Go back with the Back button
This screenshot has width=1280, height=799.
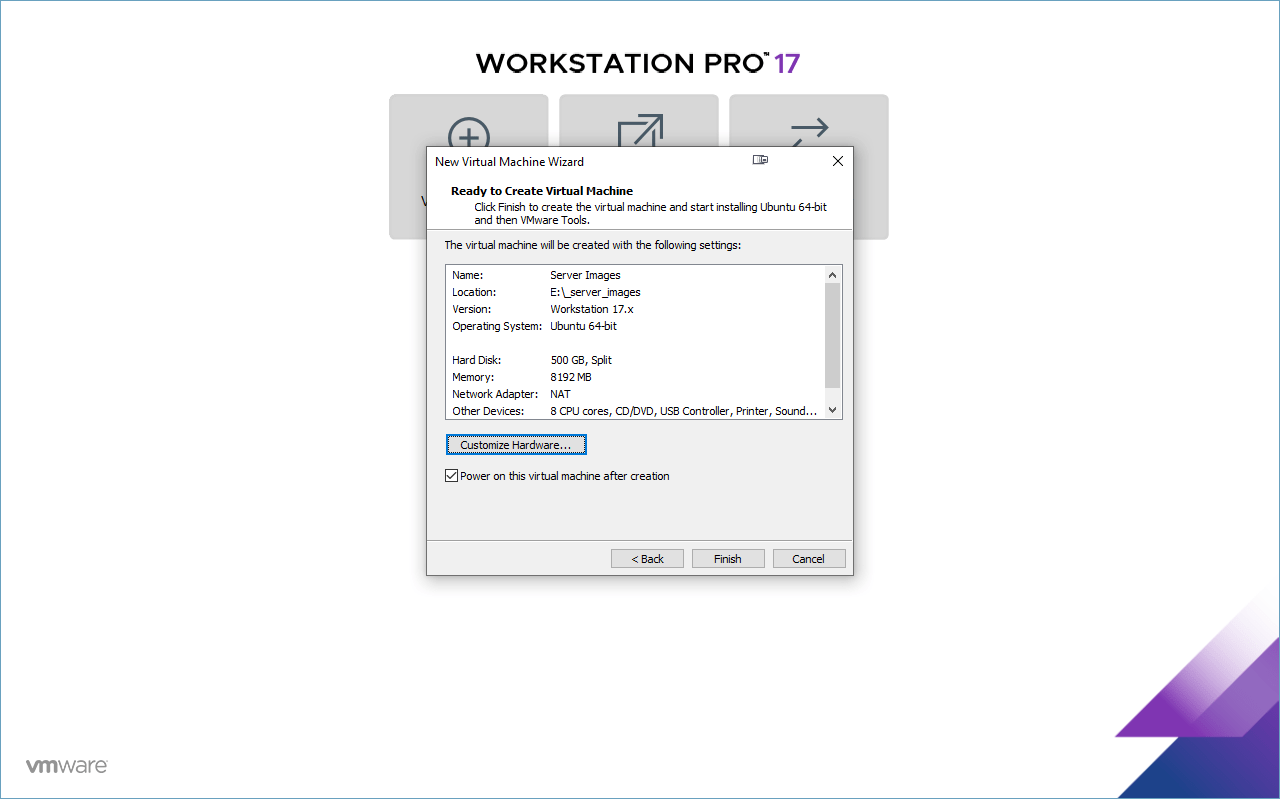pyautogui.click(x=647, y=559)
